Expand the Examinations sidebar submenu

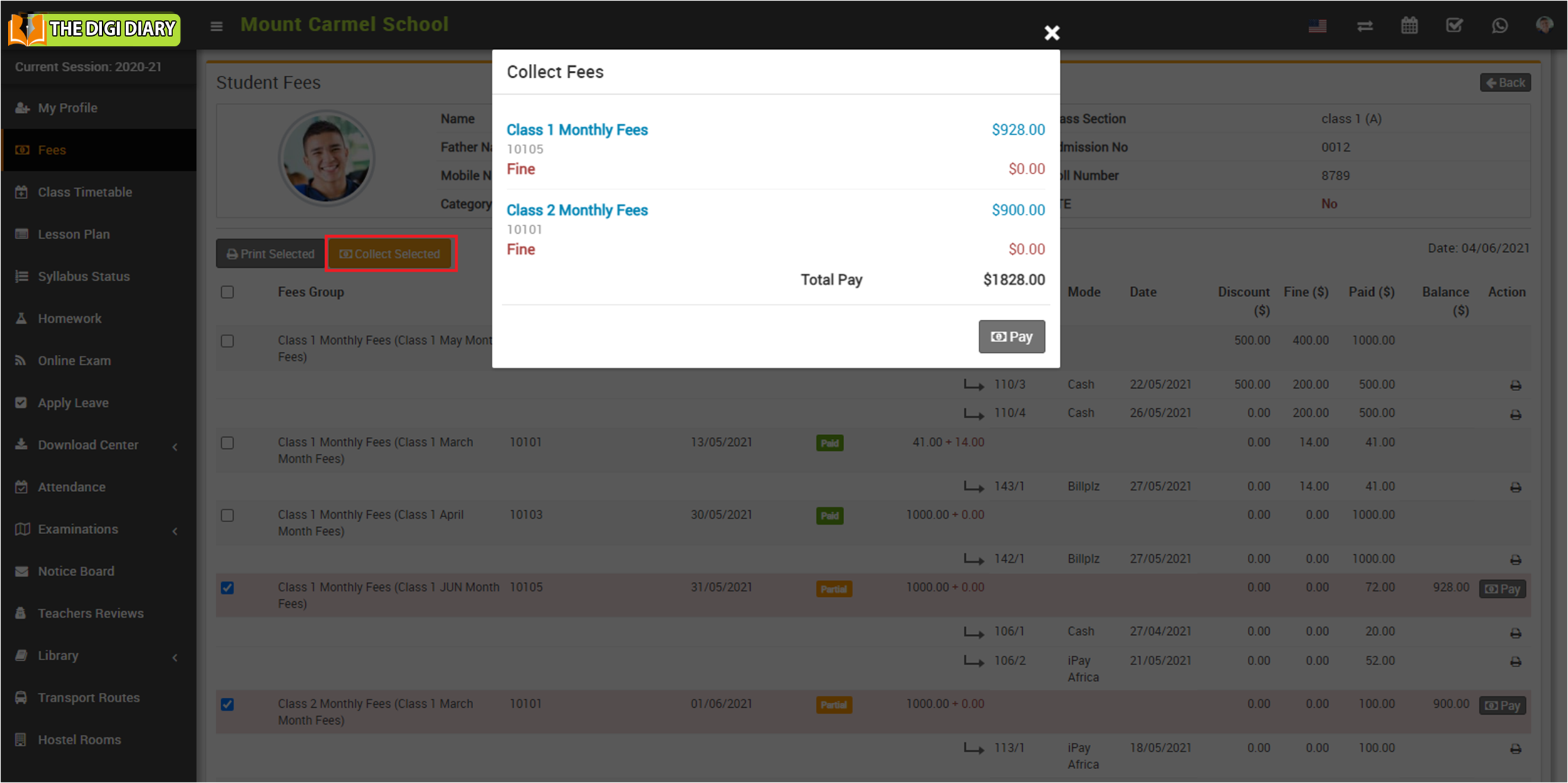78,529
